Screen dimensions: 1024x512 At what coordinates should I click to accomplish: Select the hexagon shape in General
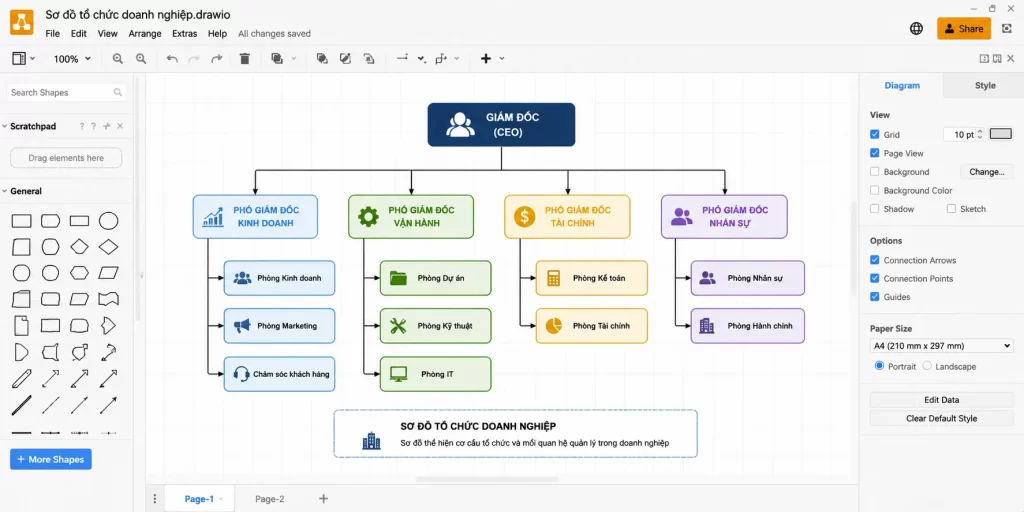click(79, 273)
